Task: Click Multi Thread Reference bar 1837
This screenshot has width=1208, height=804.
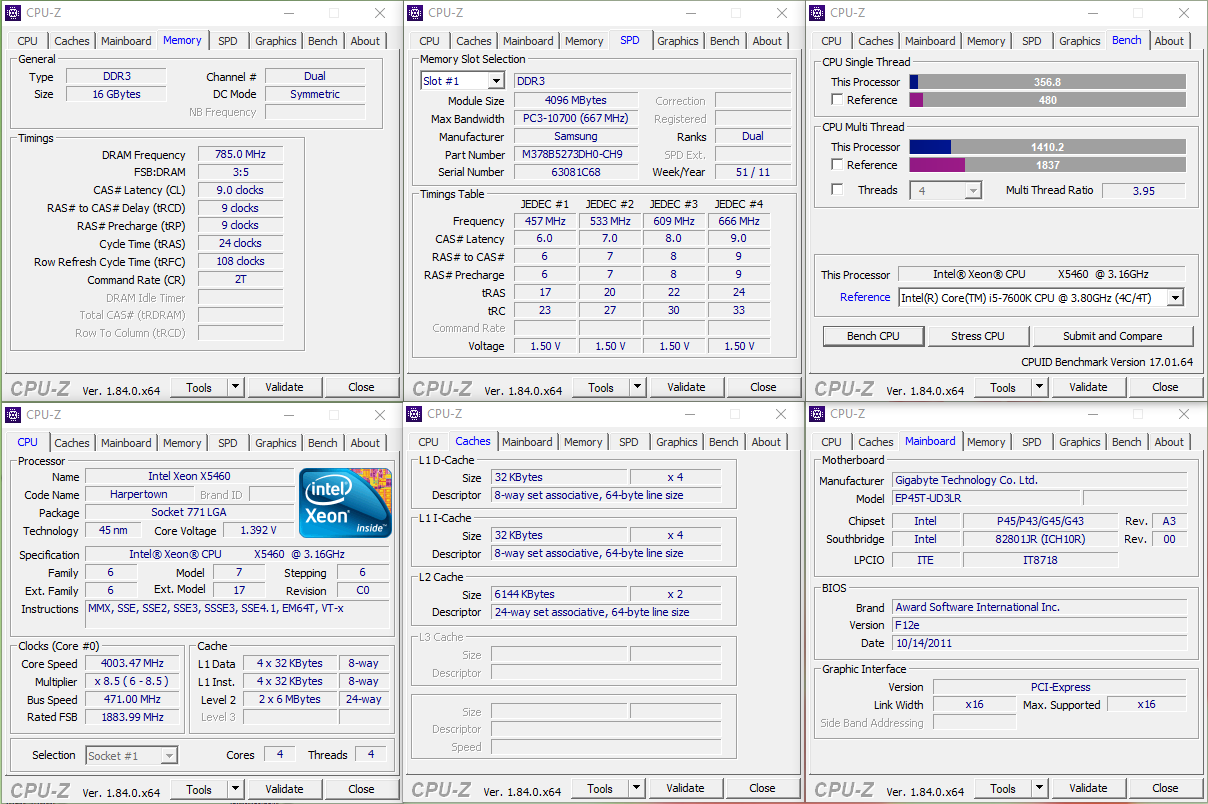Action: pyautogui.click(x=1047, y=165)
